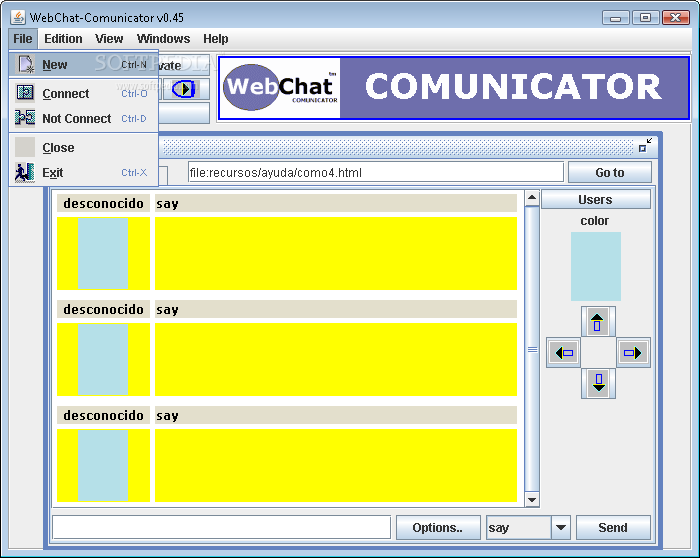Click the second yellow message body
Viewport: 700px width, 558px height.
click(x=336, y=359)
